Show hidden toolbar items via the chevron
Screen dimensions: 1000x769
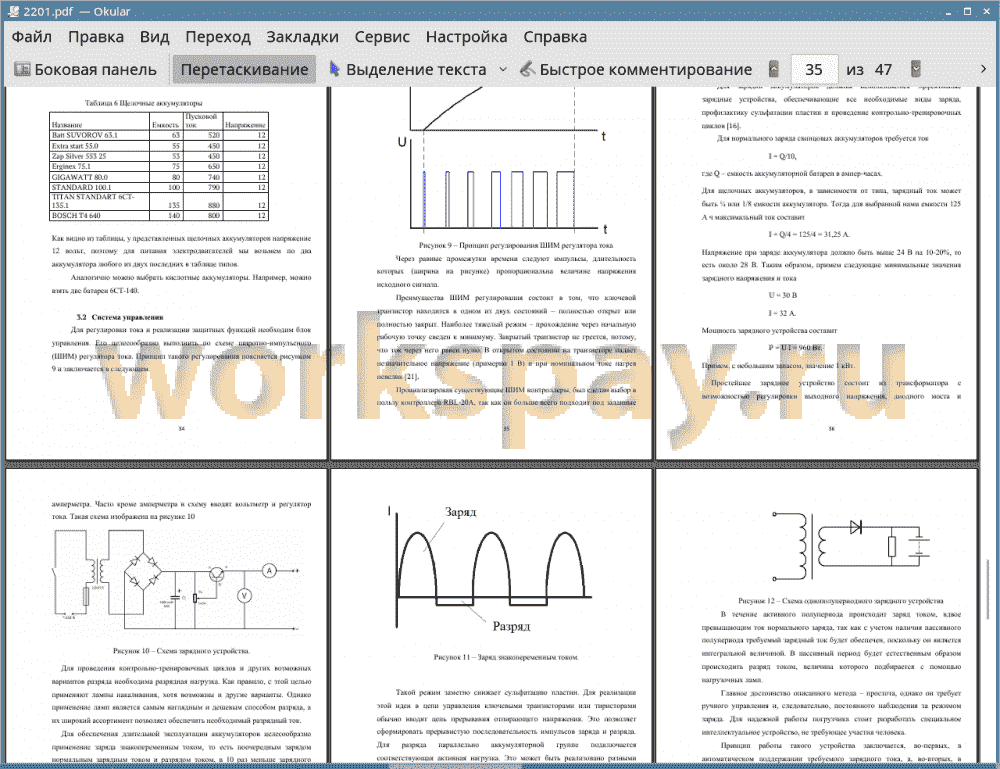[983, 69]
